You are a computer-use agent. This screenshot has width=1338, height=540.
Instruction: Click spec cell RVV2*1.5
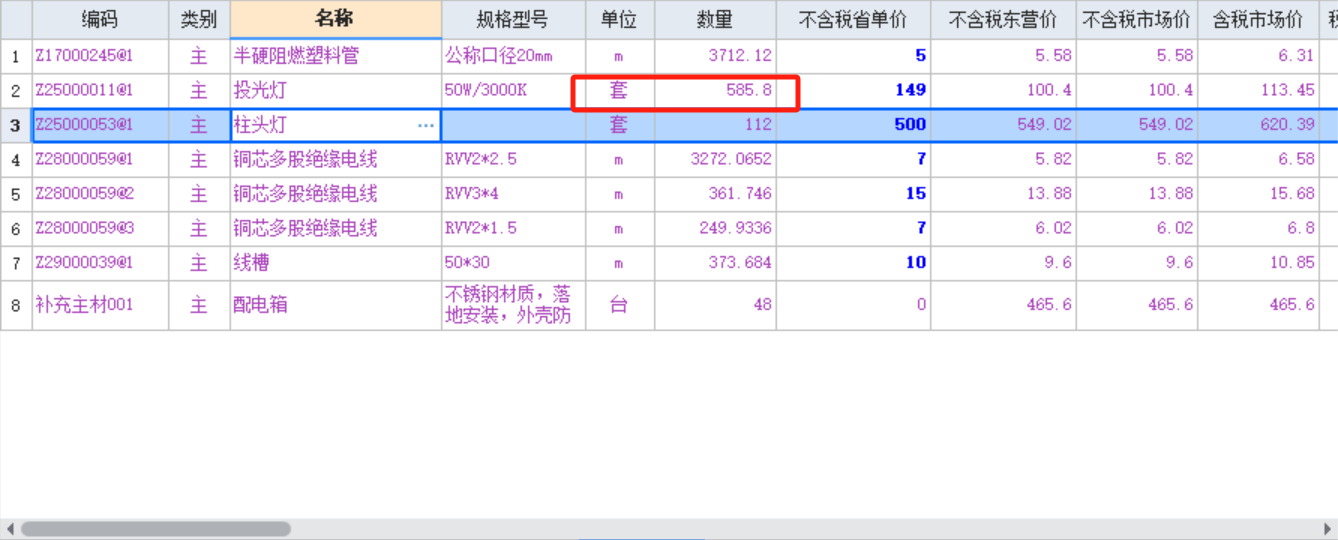pos(513,229)
